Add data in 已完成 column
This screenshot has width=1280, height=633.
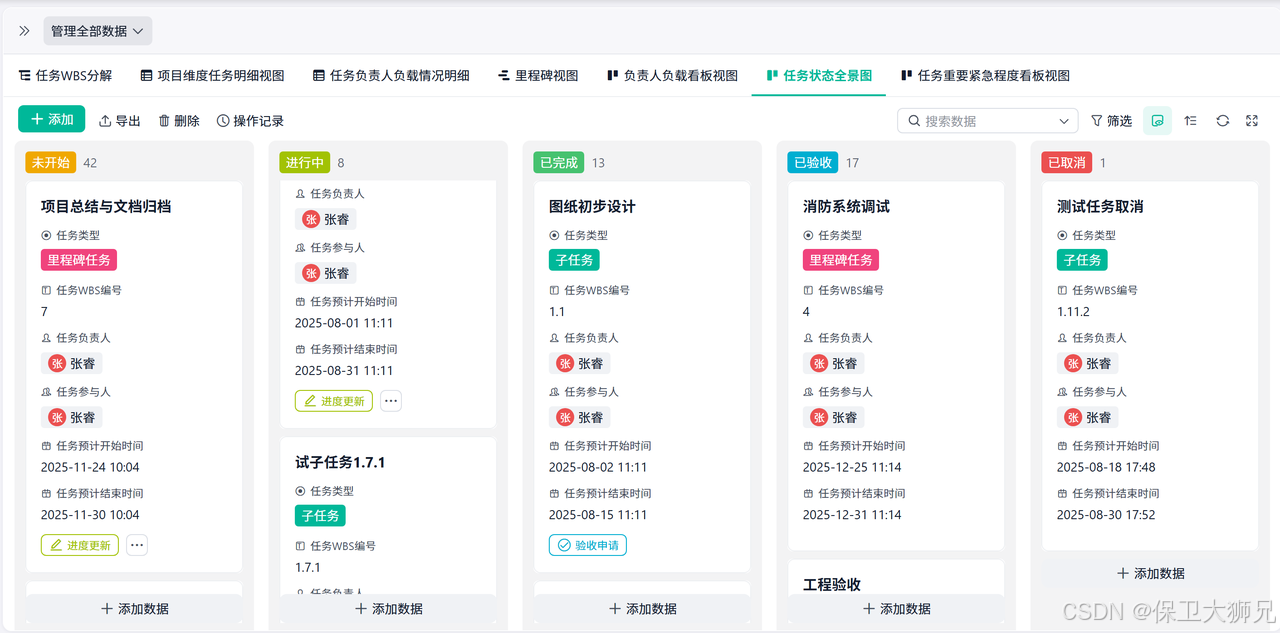tap(643, 608)
